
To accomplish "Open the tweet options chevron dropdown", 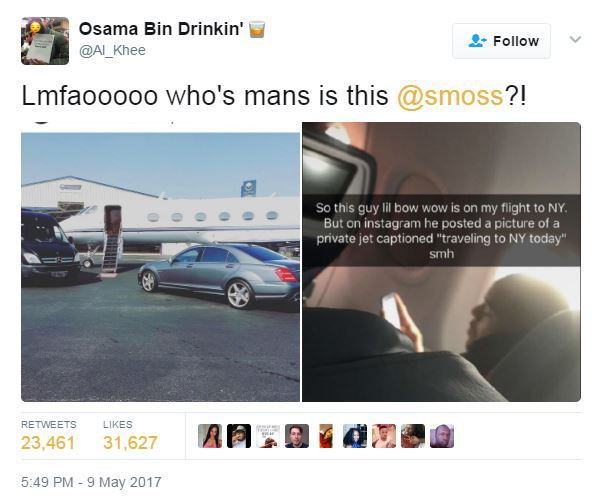I will pos(575,39).
